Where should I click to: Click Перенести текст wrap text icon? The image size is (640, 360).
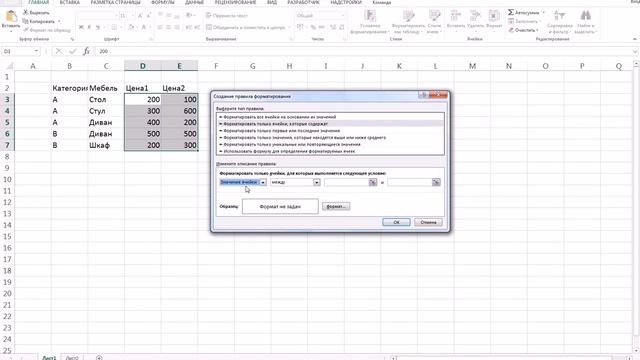pos(209,16)
